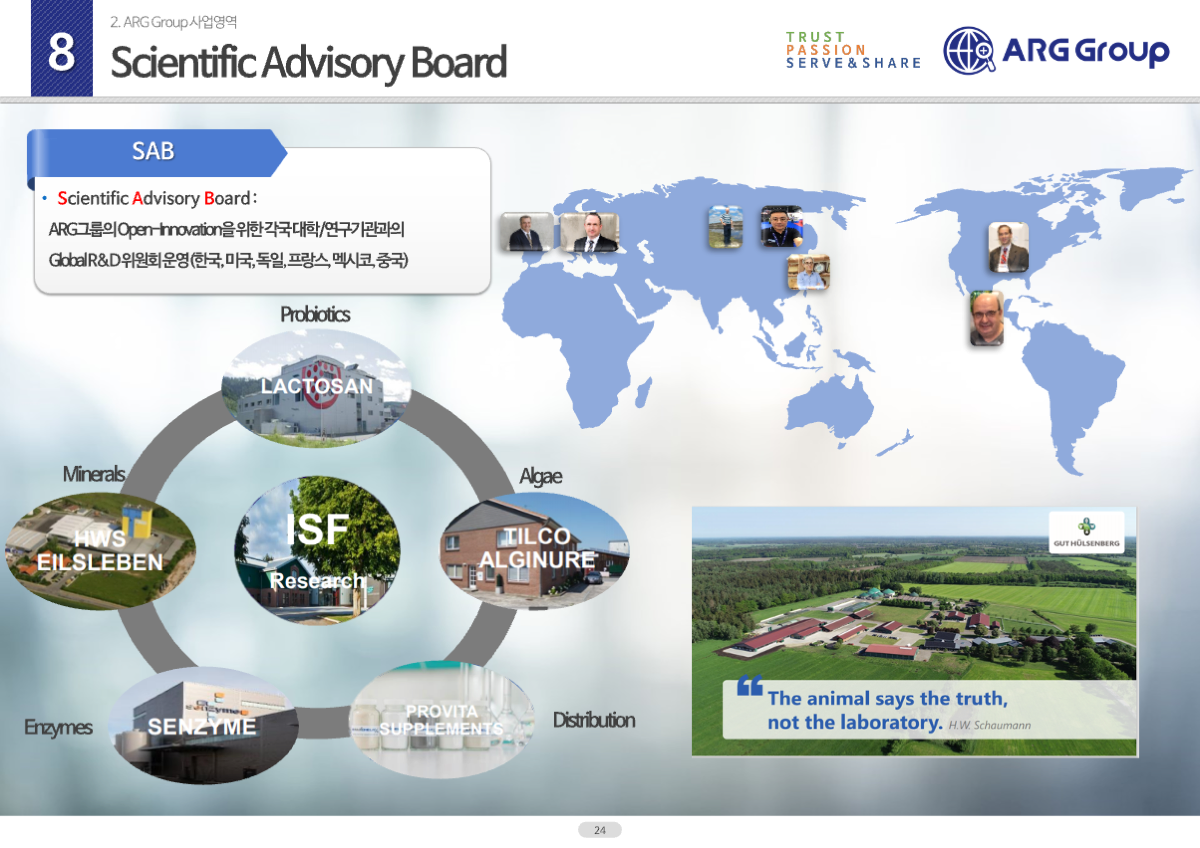The height and width of the screenshot is (848, 1200).
Task: Select the TILCO ALGINURE oval image
Action: pyautogui.click(x=535, y=551)
